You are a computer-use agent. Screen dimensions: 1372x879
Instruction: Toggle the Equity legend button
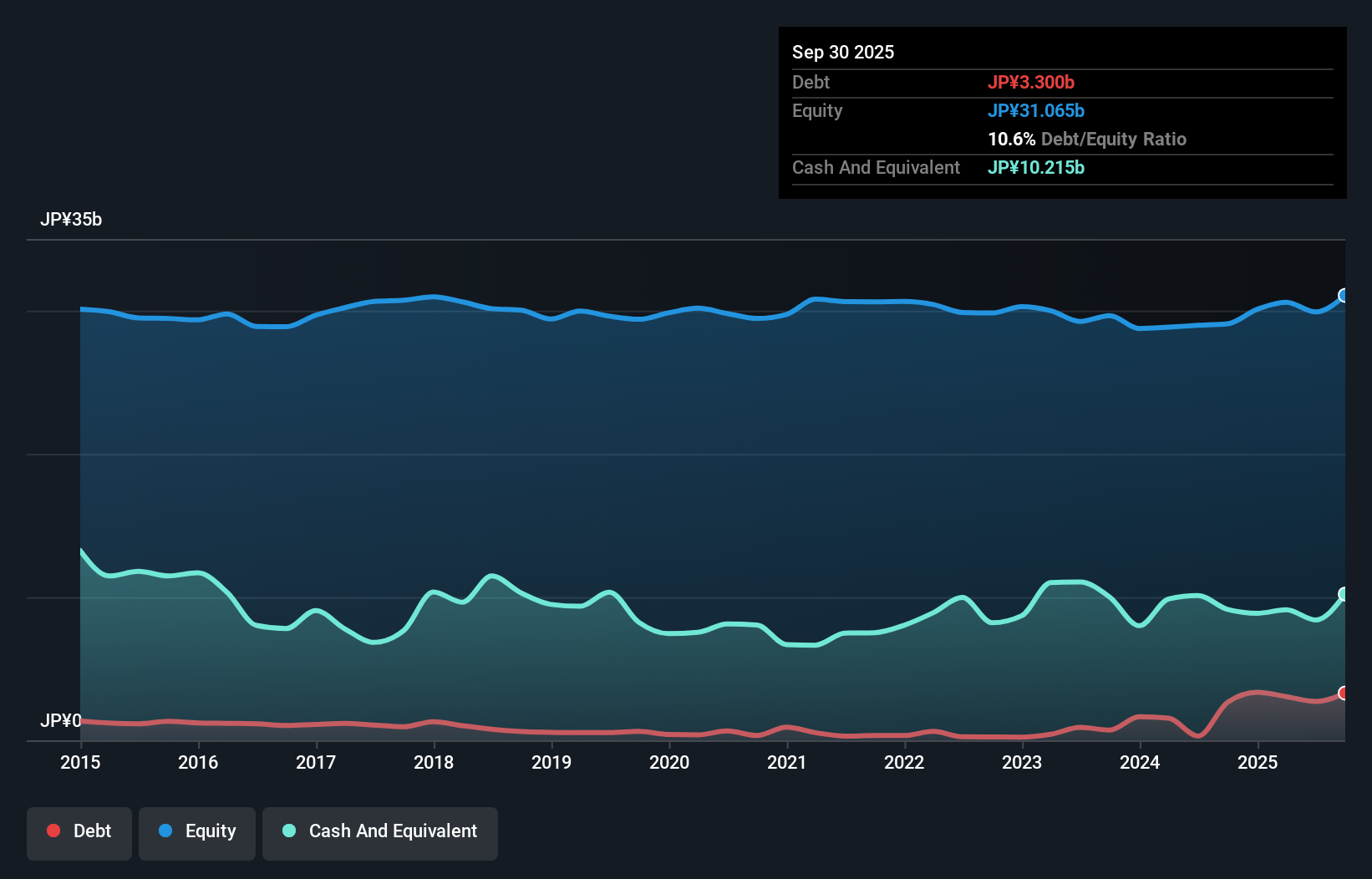[197, 833]
